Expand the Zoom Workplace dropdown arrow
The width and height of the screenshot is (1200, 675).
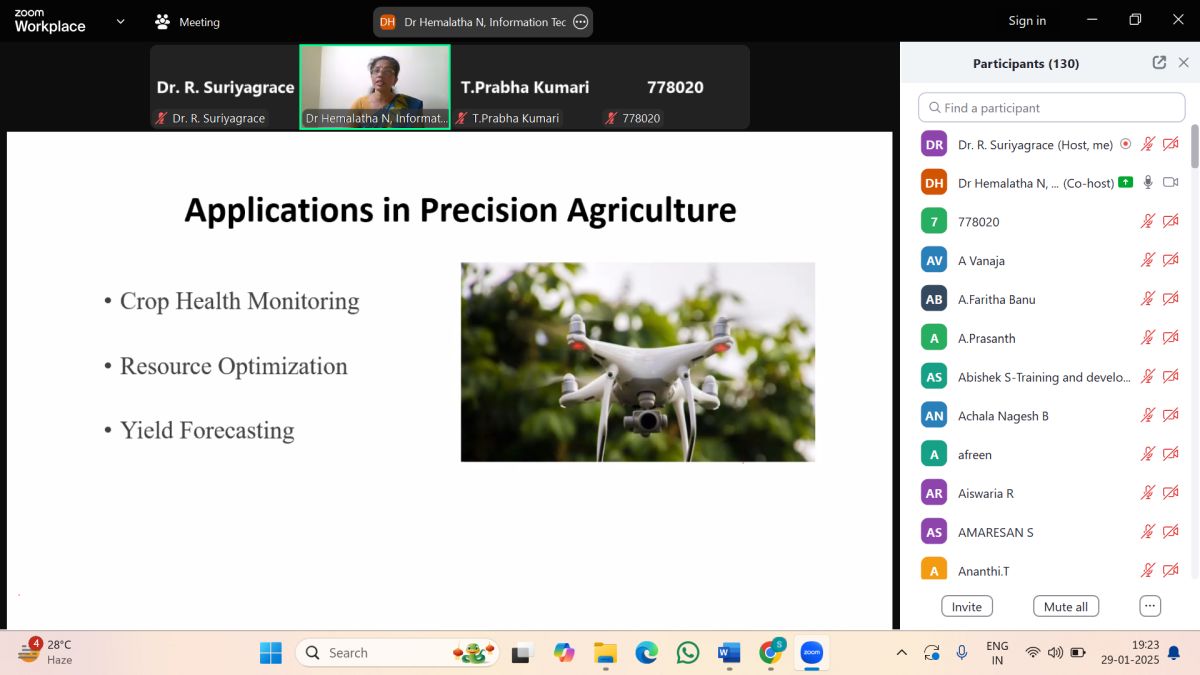click(121, 21)
